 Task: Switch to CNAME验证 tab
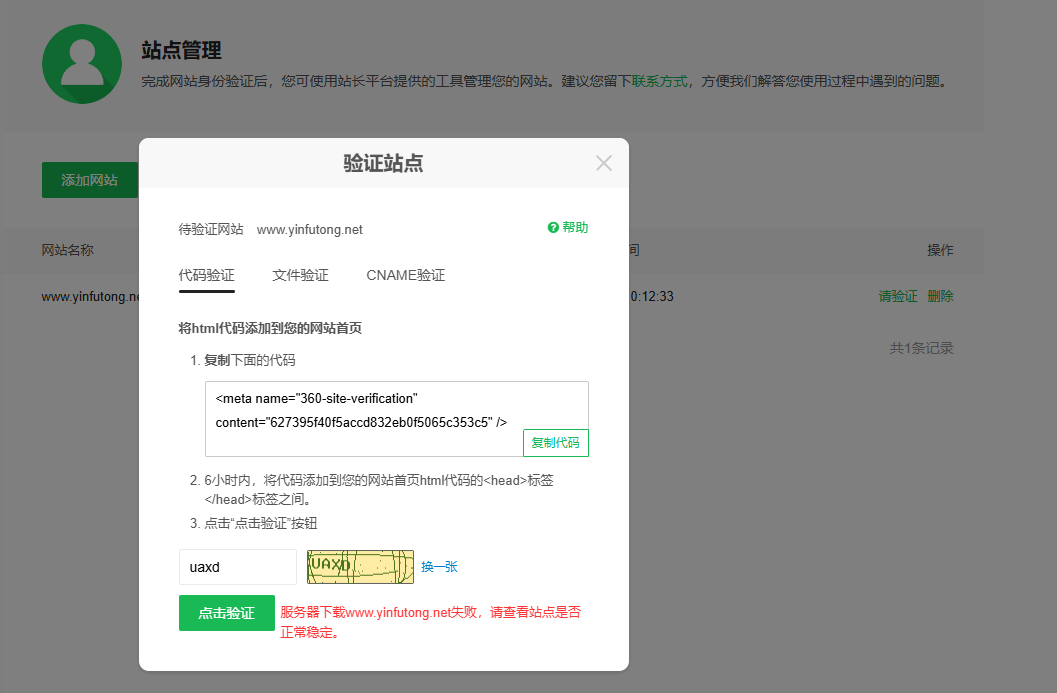[405, 276]
